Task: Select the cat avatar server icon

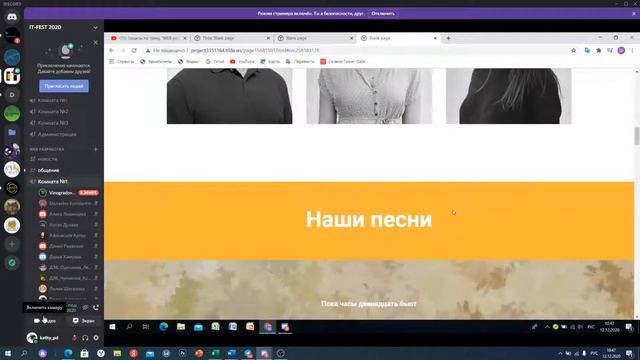Action: pyautogui.click(x=12, y=207)
